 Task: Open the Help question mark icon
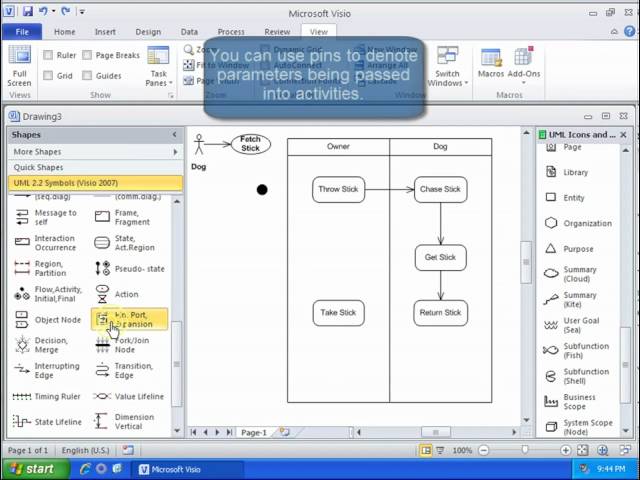(x=630, y=31)
